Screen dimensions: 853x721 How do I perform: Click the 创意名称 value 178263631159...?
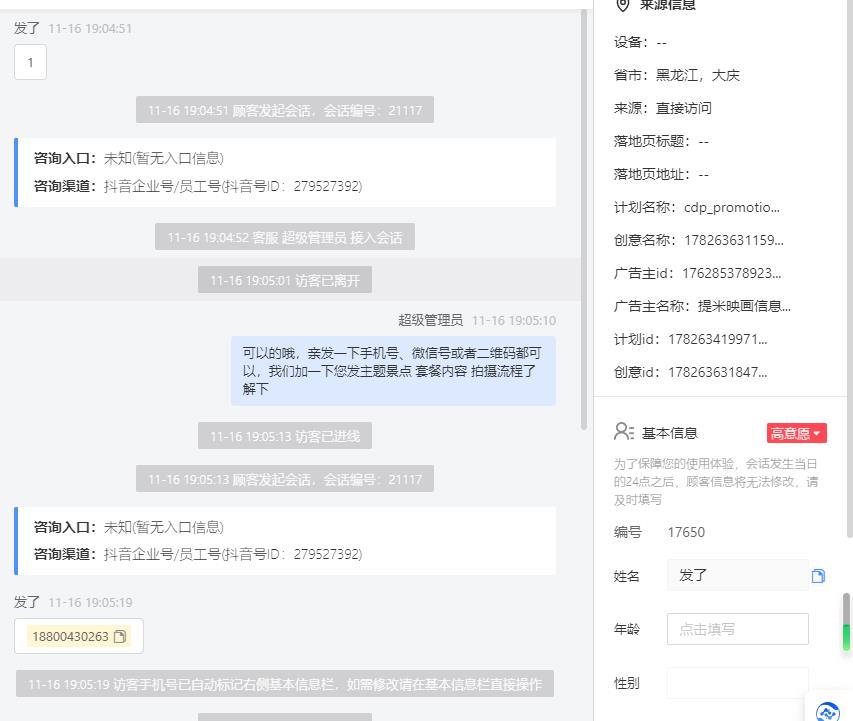pyautogui.click(x=734, y=240)
